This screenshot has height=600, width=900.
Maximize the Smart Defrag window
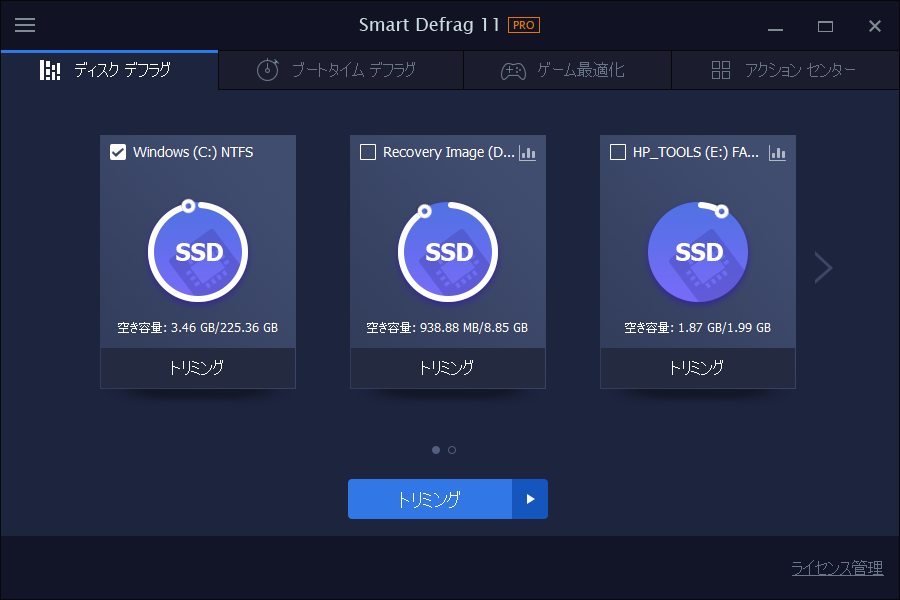[825, 26]
